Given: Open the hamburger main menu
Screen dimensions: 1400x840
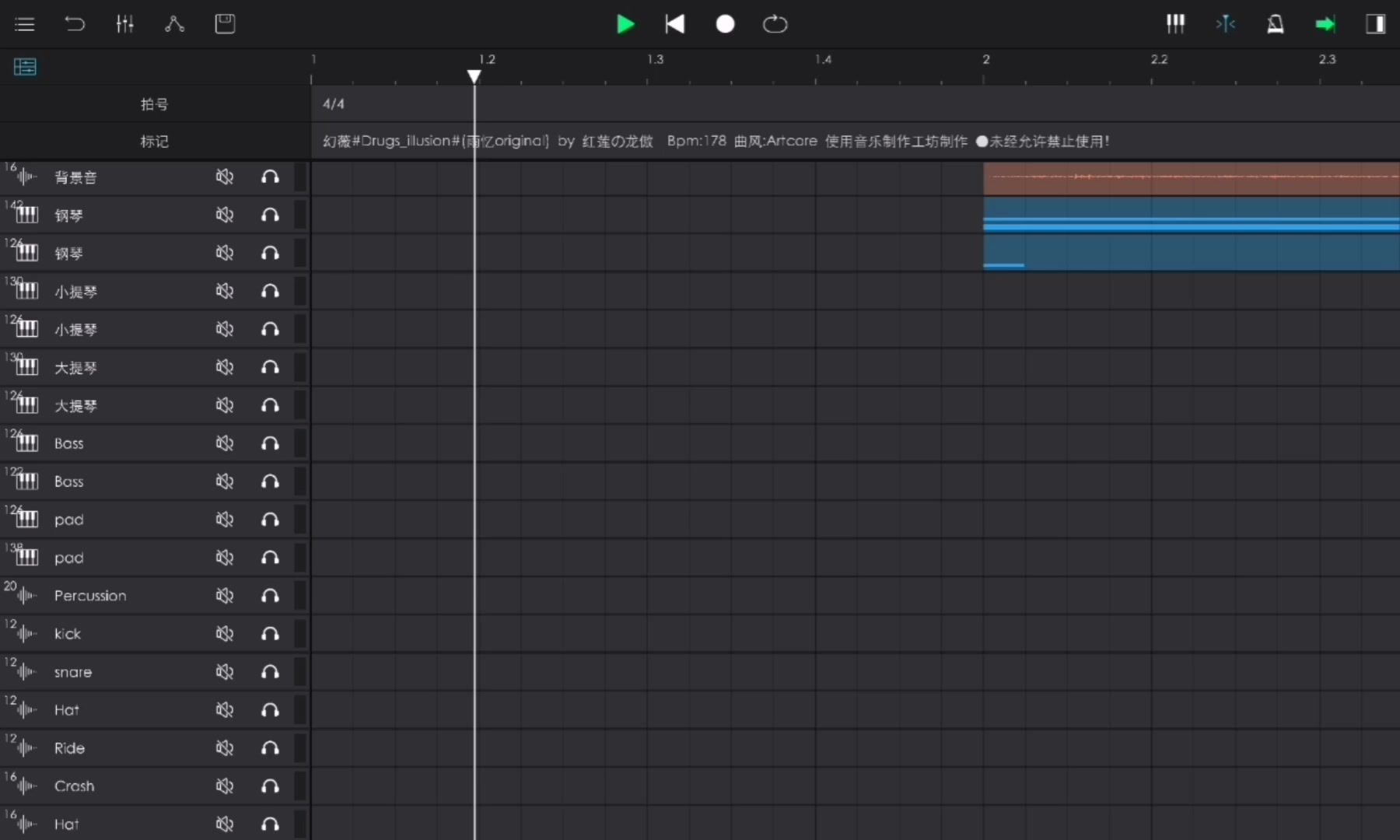Looking at the screenshot, I should point(25,24).
